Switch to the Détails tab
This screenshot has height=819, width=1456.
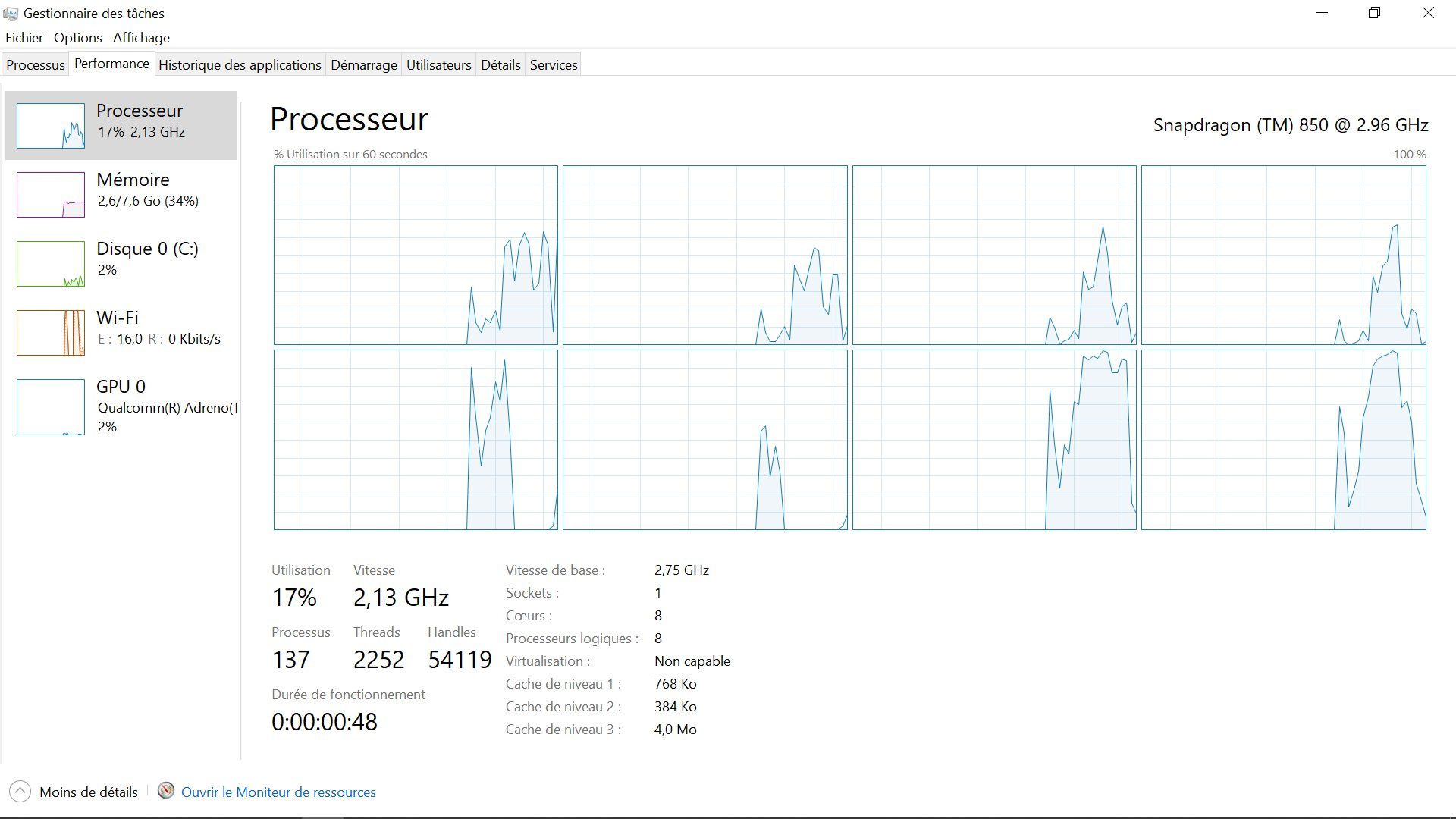500,65
